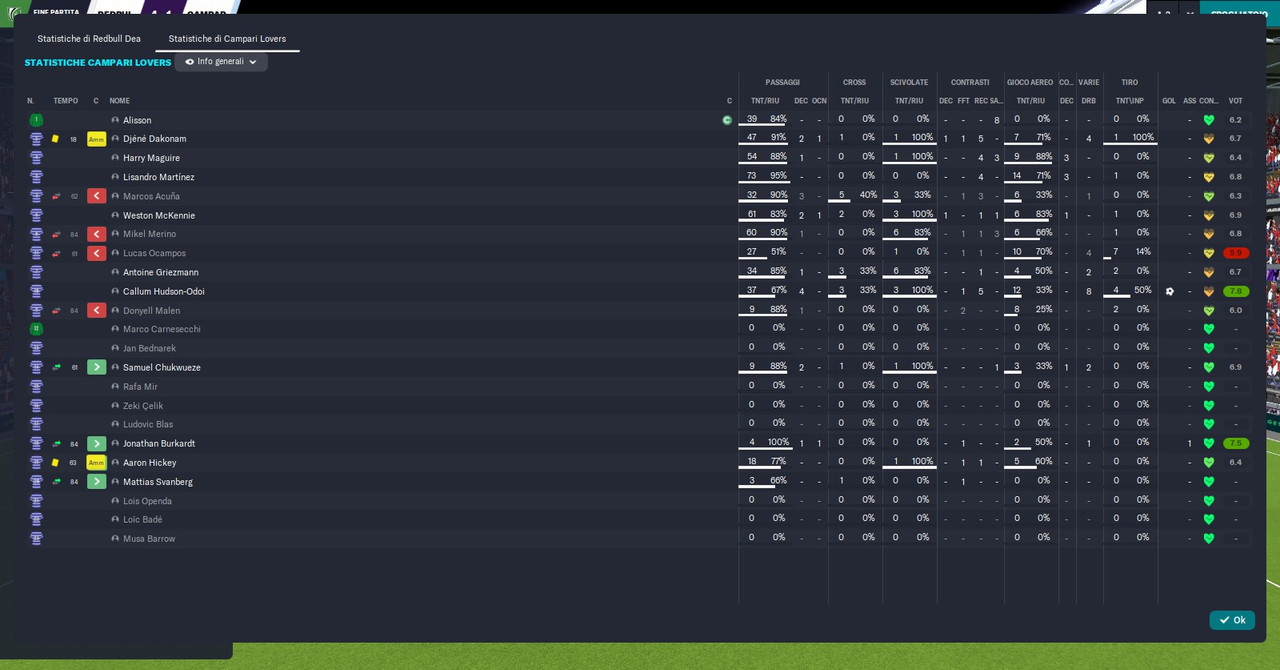Sort the table by the Nome column
Image resolution: width=1280 pixels, height=670 pixels.
coord(119,101)
